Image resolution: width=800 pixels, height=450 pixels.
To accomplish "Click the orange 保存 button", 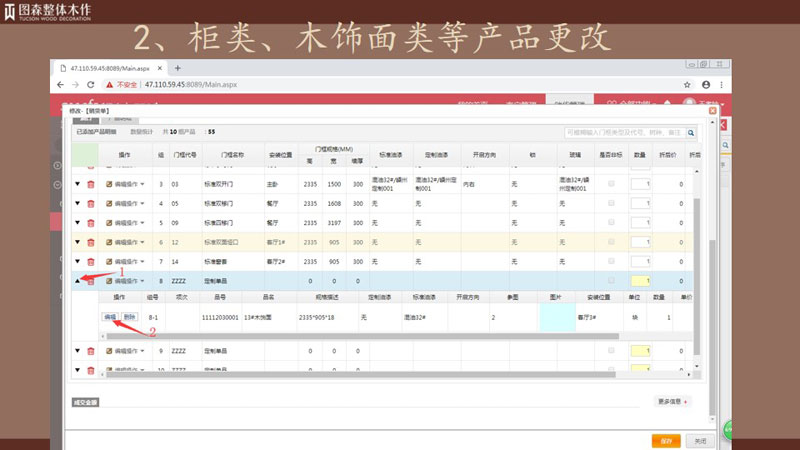I will click(x=663, y=440).
